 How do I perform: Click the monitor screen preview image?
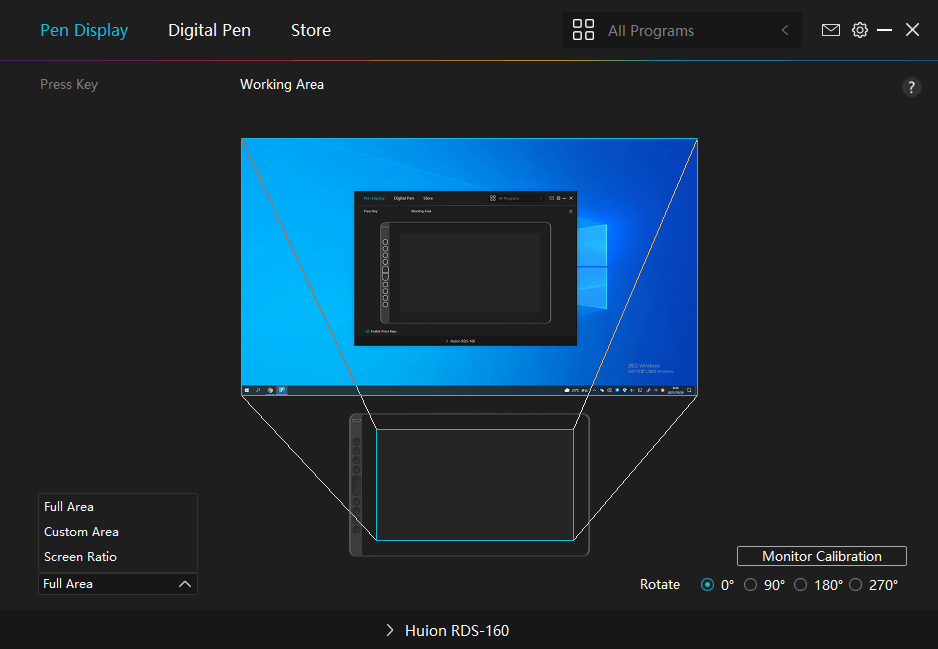click(x=469, y=266)
